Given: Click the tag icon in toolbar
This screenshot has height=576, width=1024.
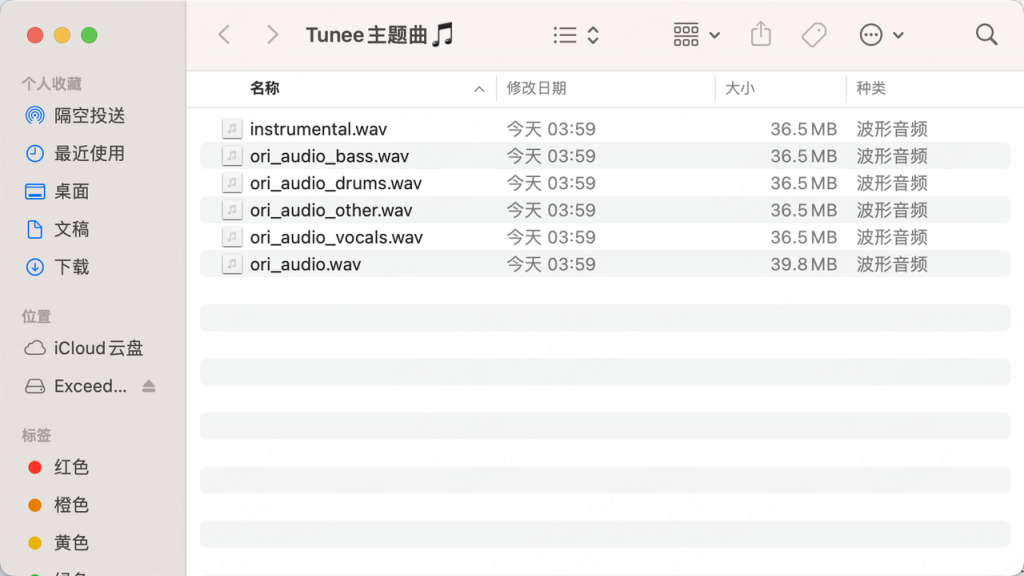Looking at the screenshot, I should (x=814, y=35).
